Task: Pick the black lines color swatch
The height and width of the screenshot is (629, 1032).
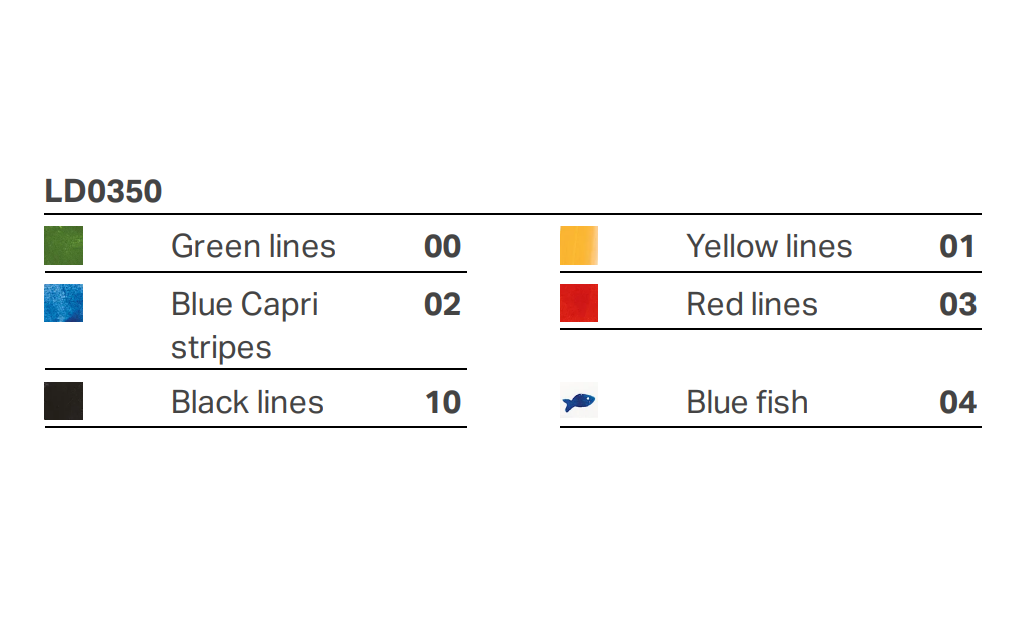Action: (x=64, y=401)
